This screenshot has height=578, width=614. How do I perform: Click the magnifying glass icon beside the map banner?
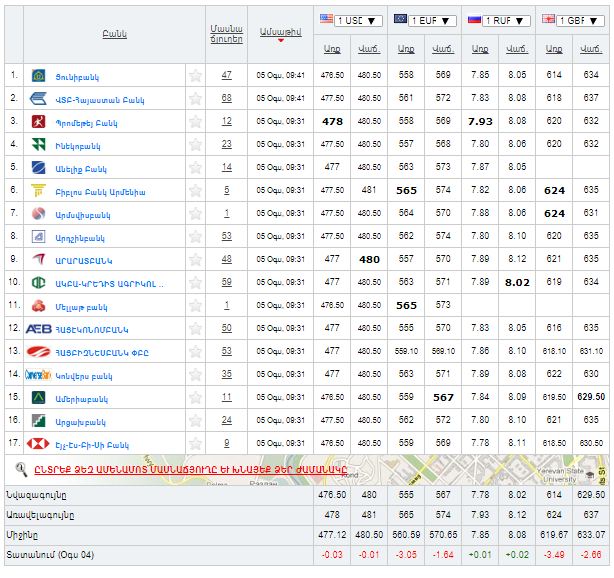pos(20,468)
